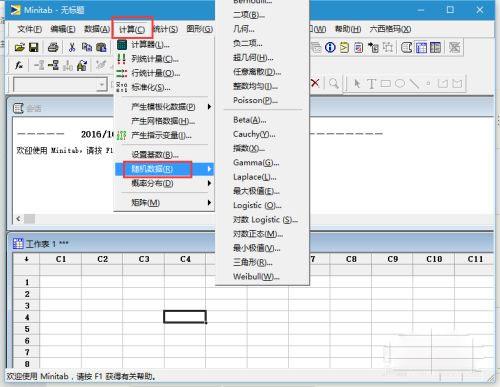
Task: Choose 二项(B)... distribution
Action: 263,15
